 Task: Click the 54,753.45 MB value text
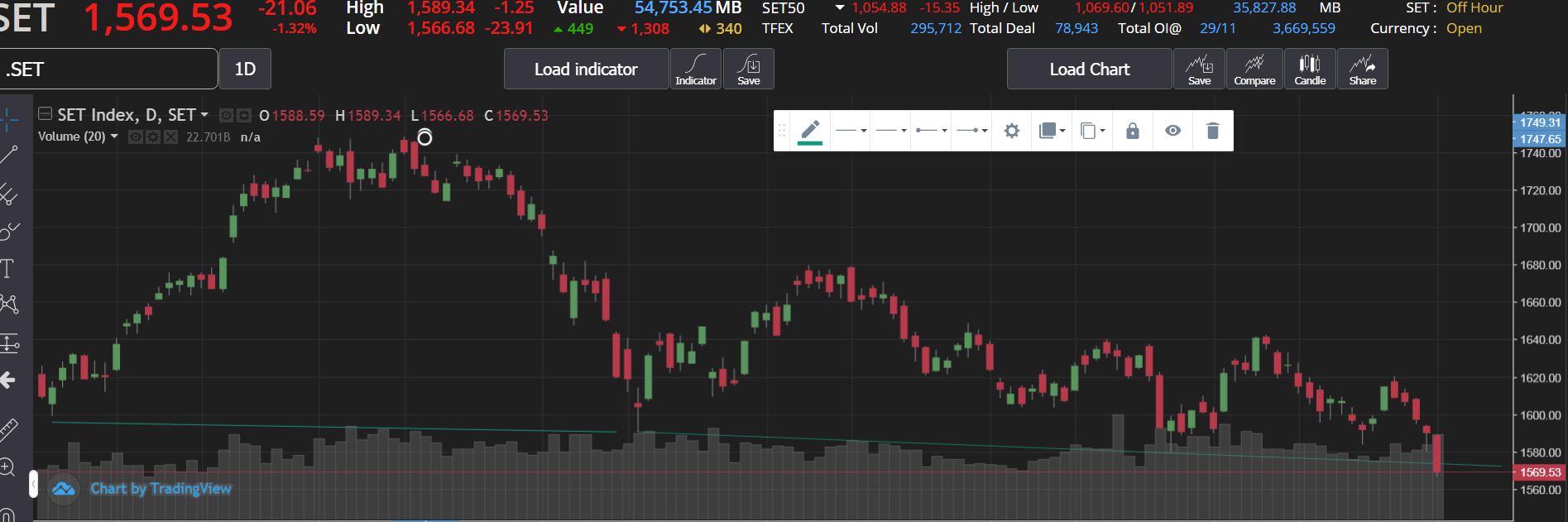coord(688,8)
